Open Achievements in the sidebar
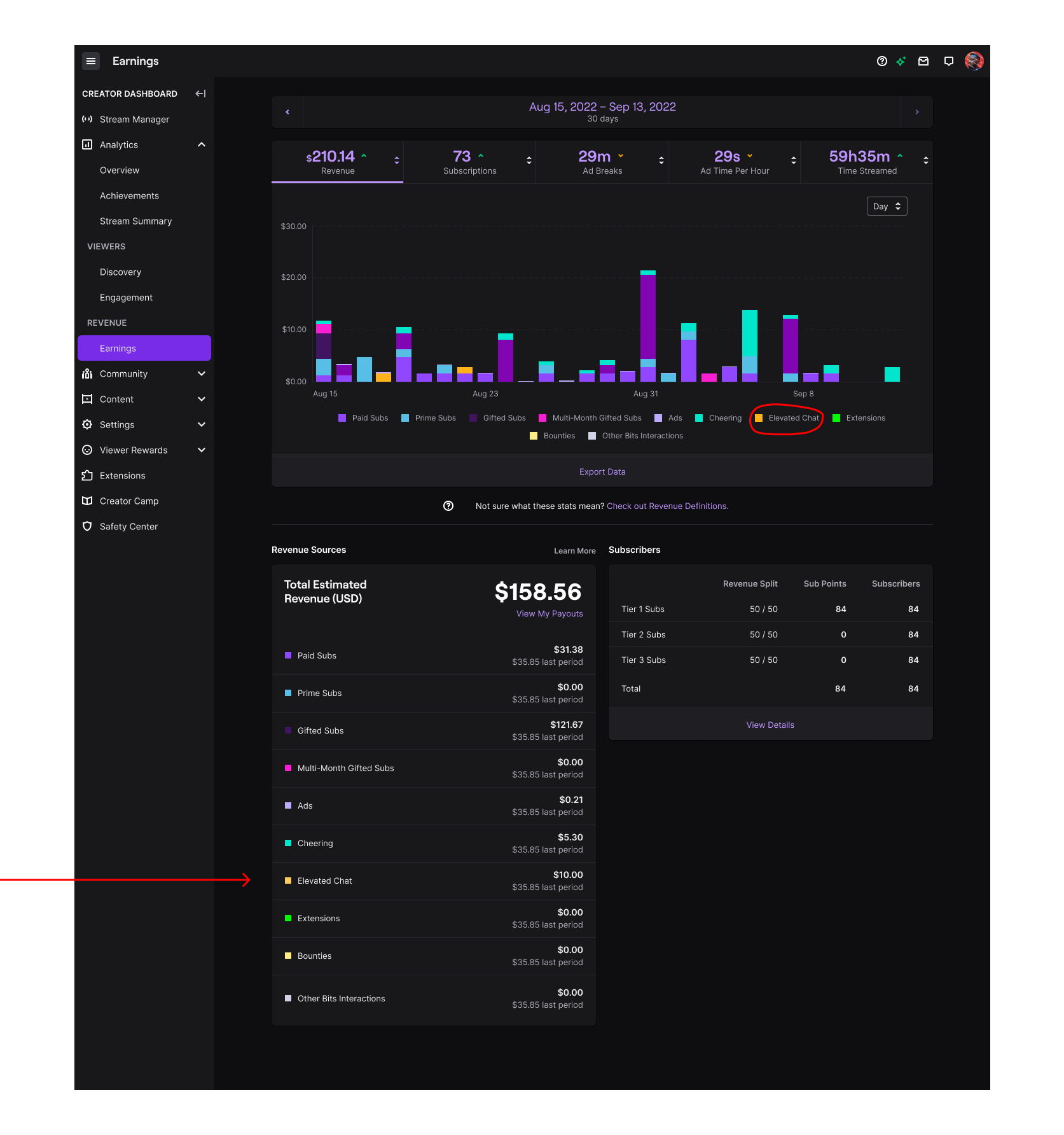 129,195
